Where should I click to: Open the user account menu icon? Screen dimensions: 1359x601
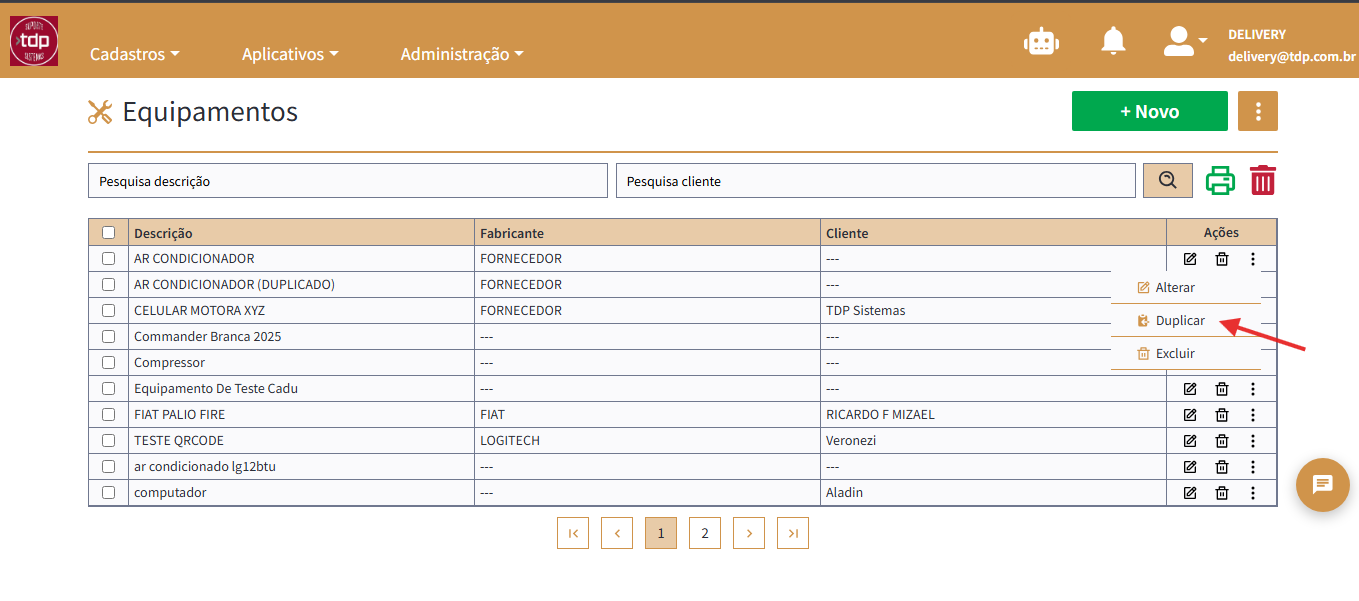(1185, 41)
